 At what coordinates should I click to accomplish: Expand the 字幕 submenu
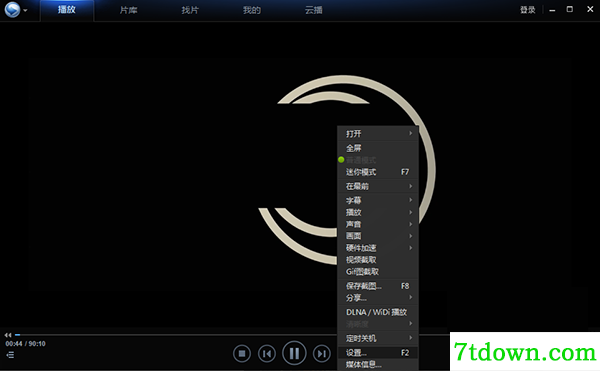(378, 200)
